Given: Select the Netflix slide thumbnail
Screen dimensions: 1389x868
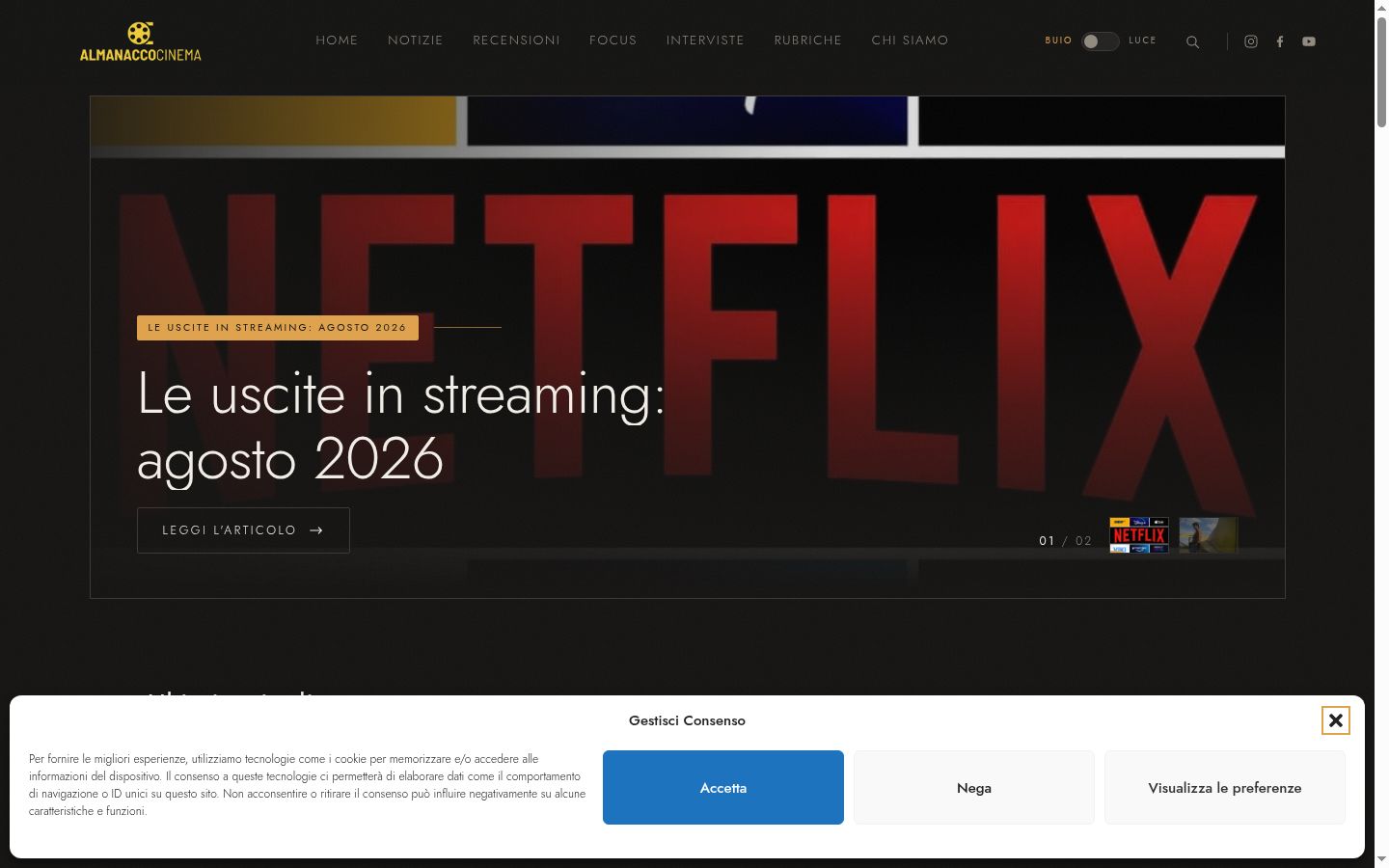Looking at the screenshot, I should point(1139,535).
